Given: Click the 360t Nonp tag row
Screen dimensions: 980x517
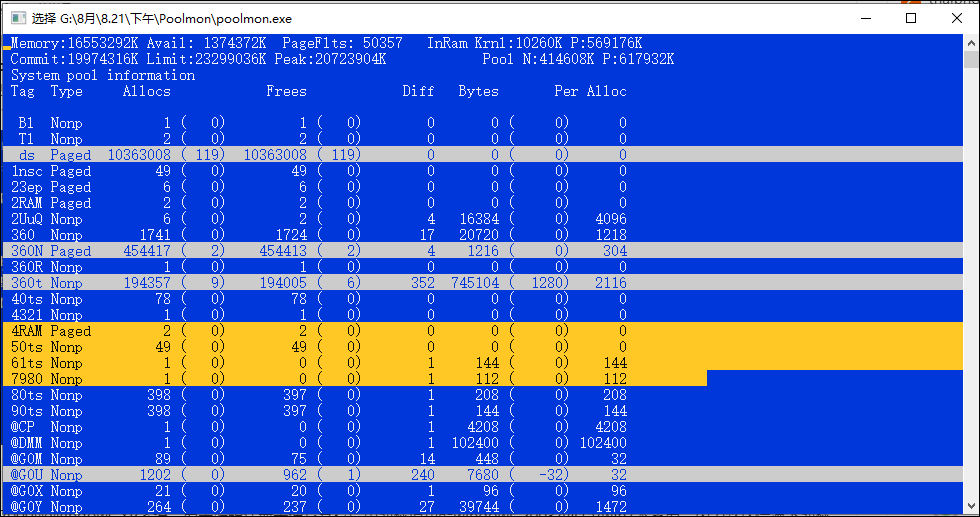Looking at the screenshot, I should (320, 283).
